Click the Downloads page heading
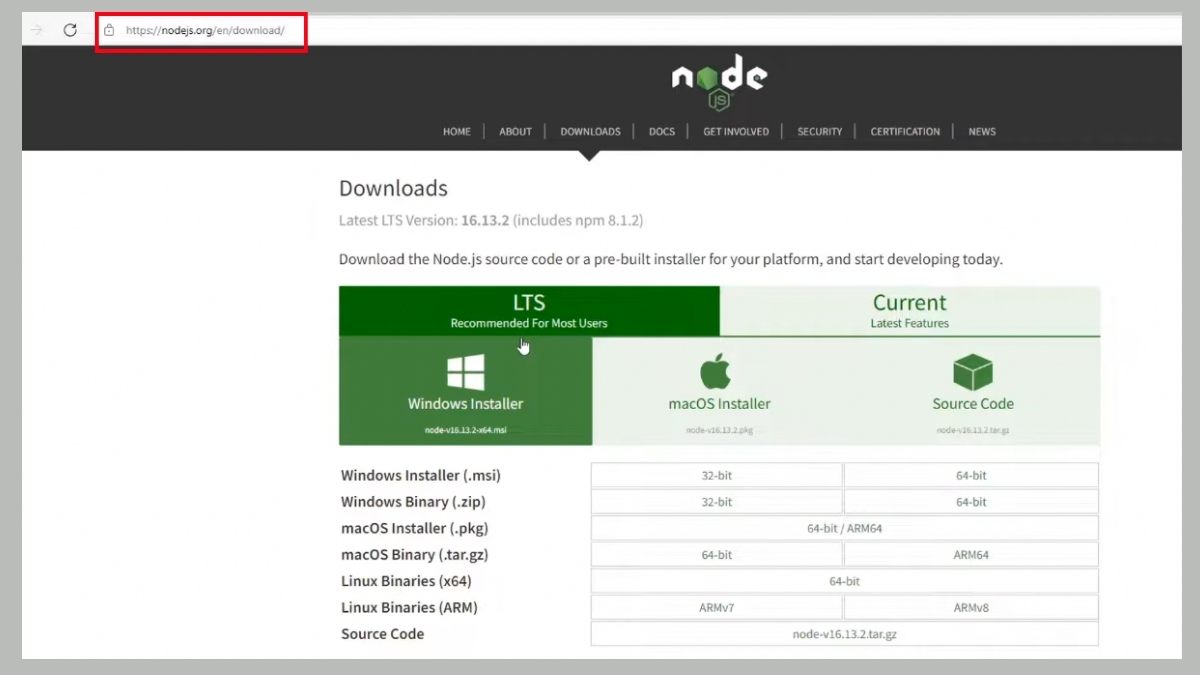 pyautogui.click(x=393, y=188)
